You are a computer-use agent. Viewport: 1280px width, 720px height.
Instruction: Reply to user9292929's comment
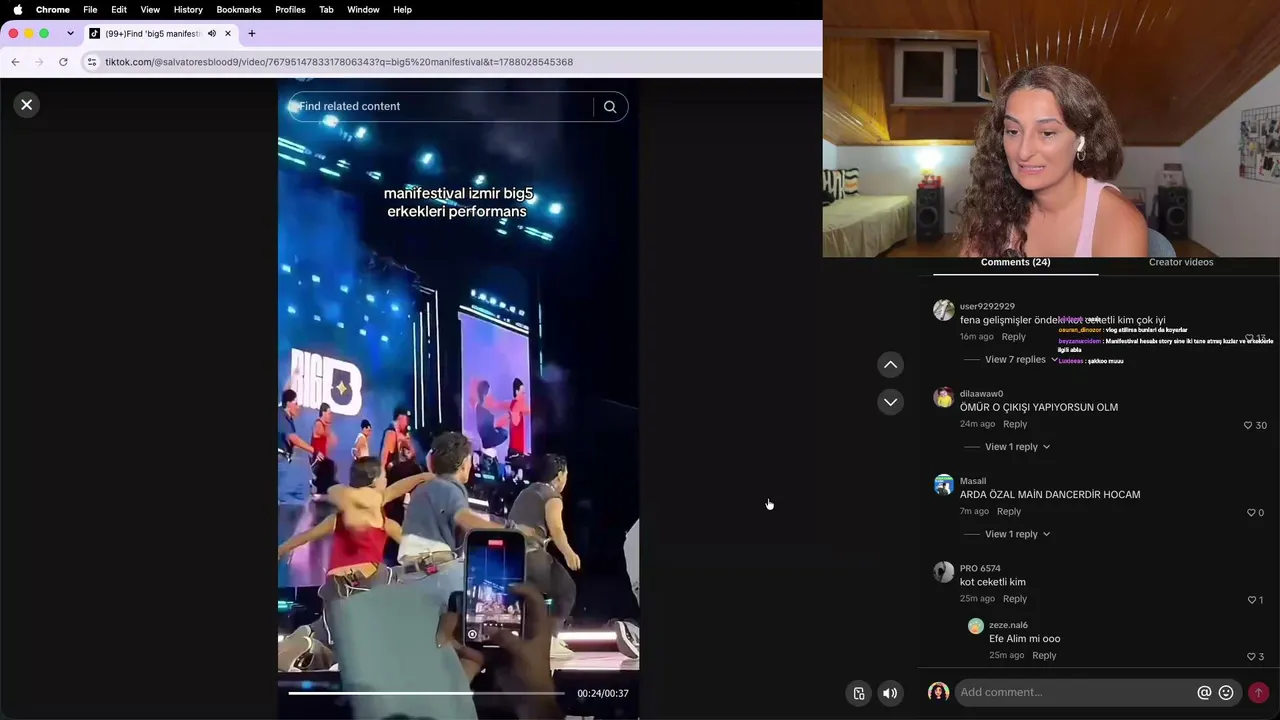coord(1013,337)
